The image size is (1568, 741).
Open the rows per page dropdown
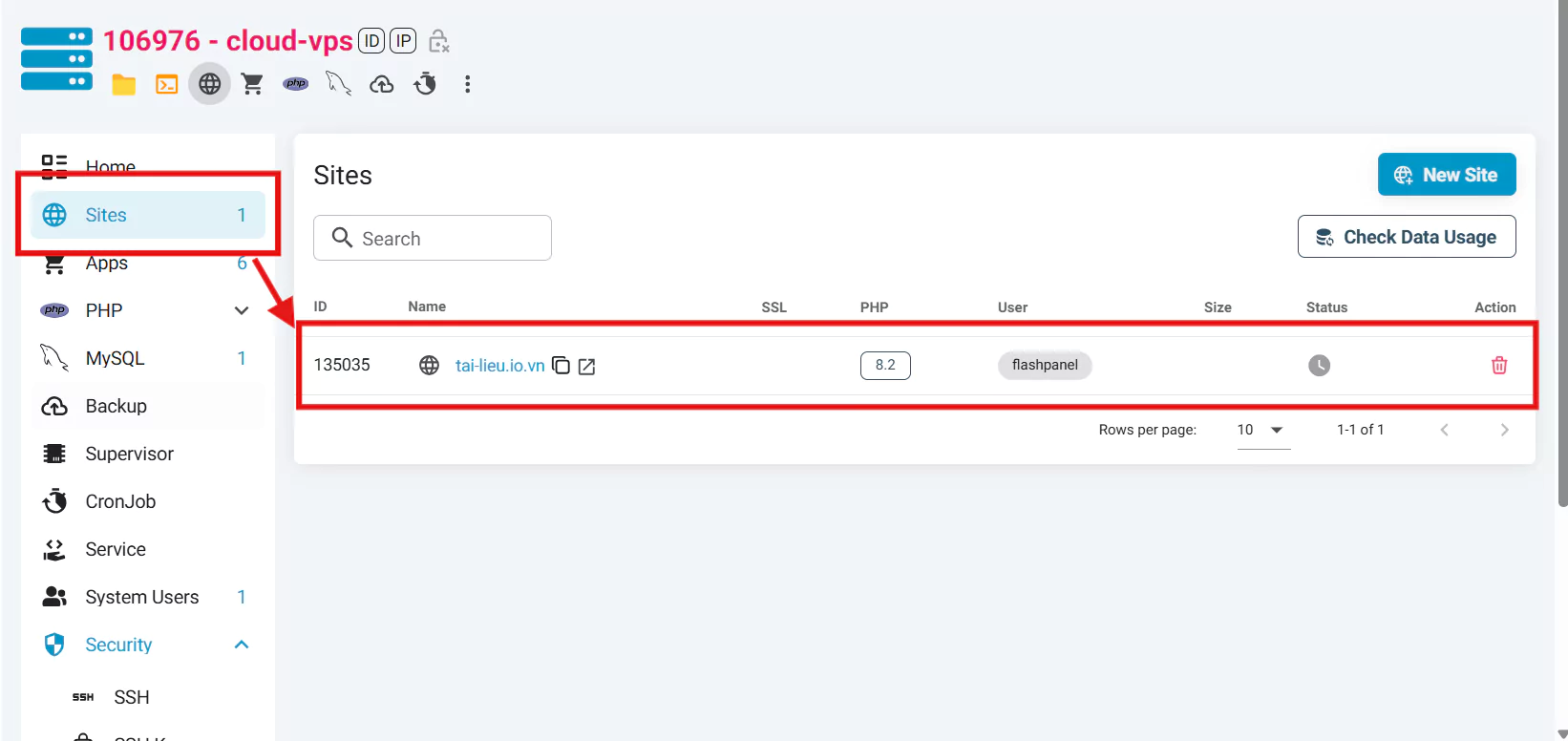[x=1262, y=431]
